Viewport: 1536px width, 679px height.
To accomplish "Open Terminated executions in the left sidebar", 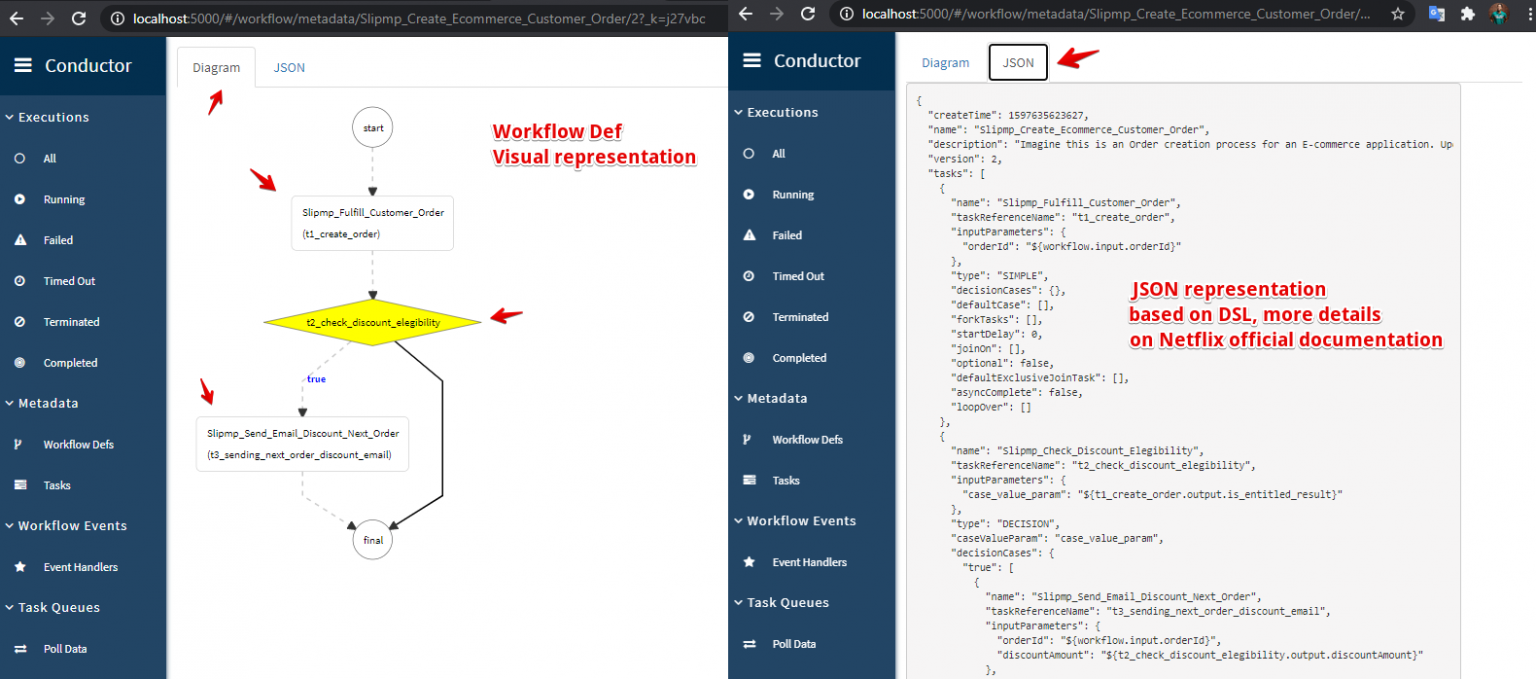I will [71, 322].
